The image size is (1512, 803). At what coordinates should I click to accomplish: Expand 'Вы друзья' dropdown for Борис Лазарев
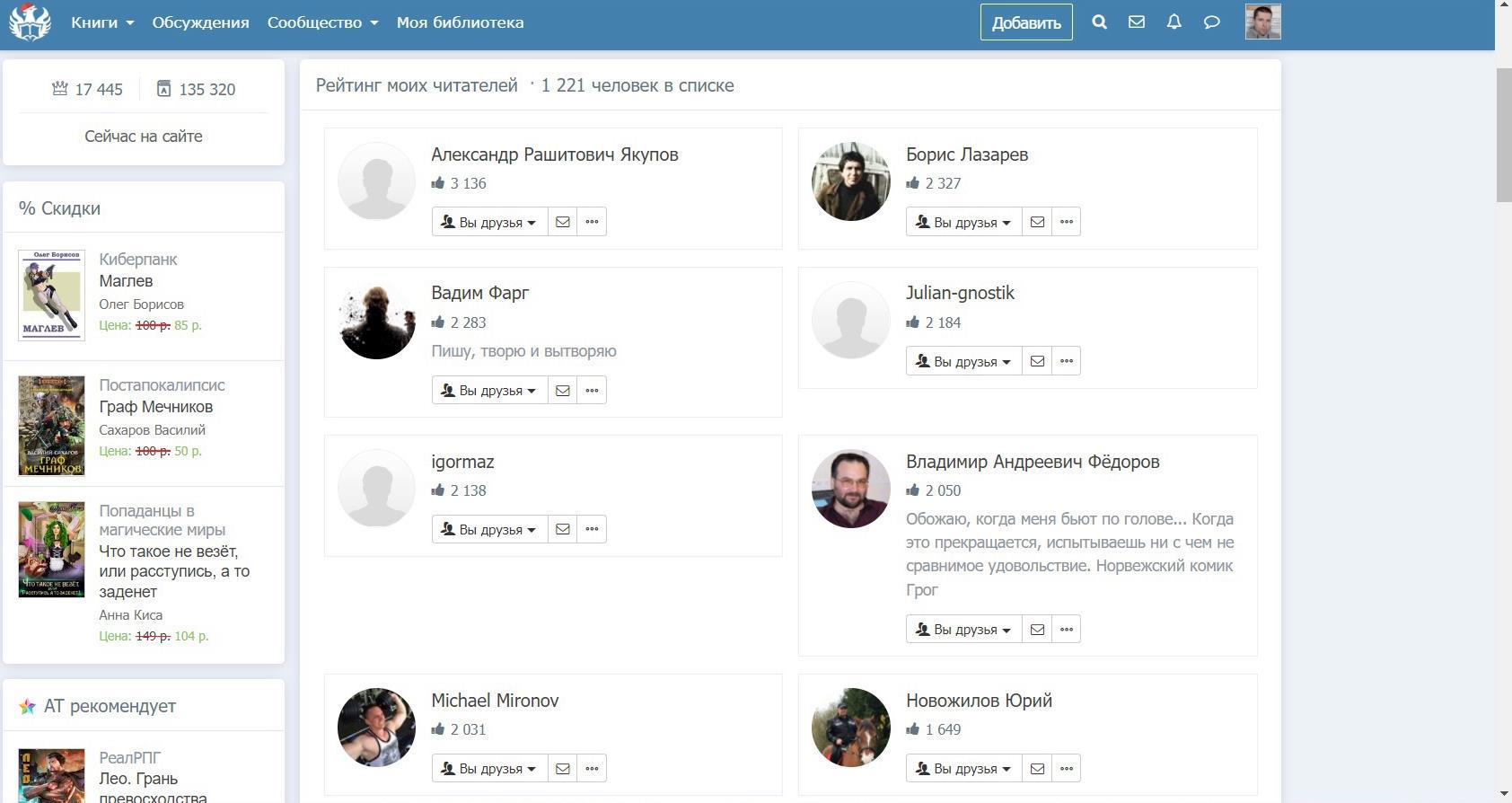point(964,222)
